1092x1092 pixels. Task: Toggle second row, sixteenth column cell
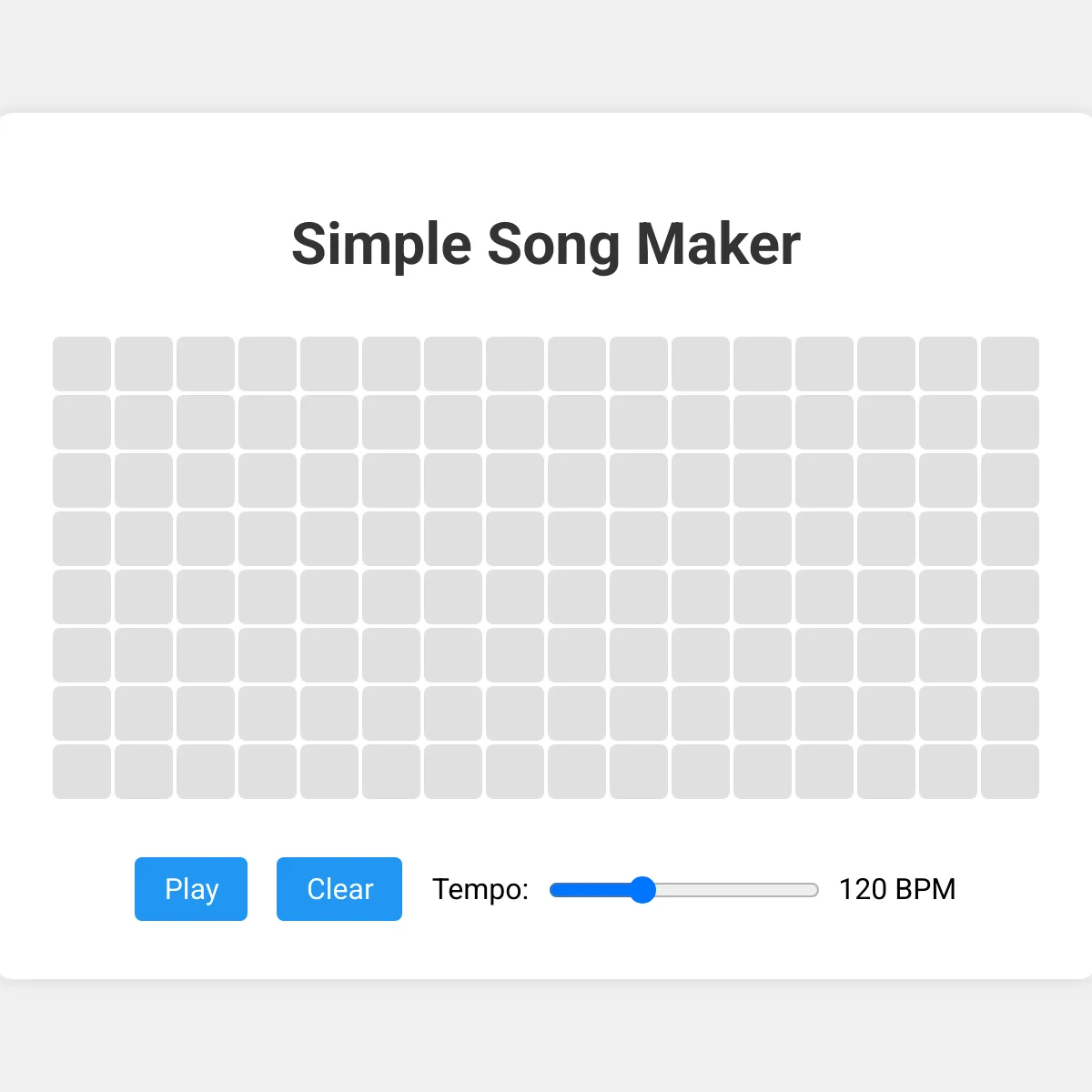1010,422
